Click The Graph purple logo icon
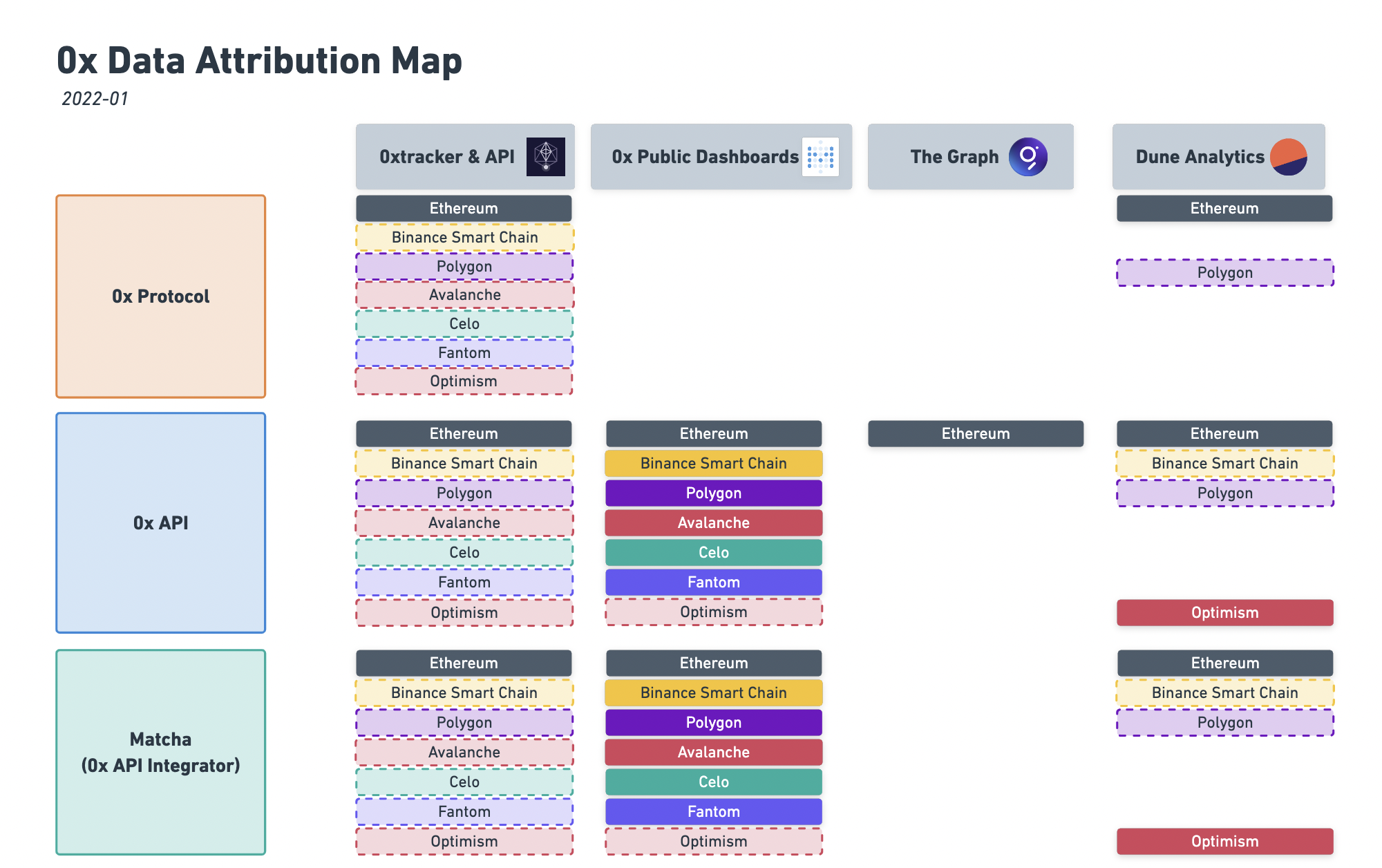Screen dimensions: 1382x868 [x=1028, y=157]
